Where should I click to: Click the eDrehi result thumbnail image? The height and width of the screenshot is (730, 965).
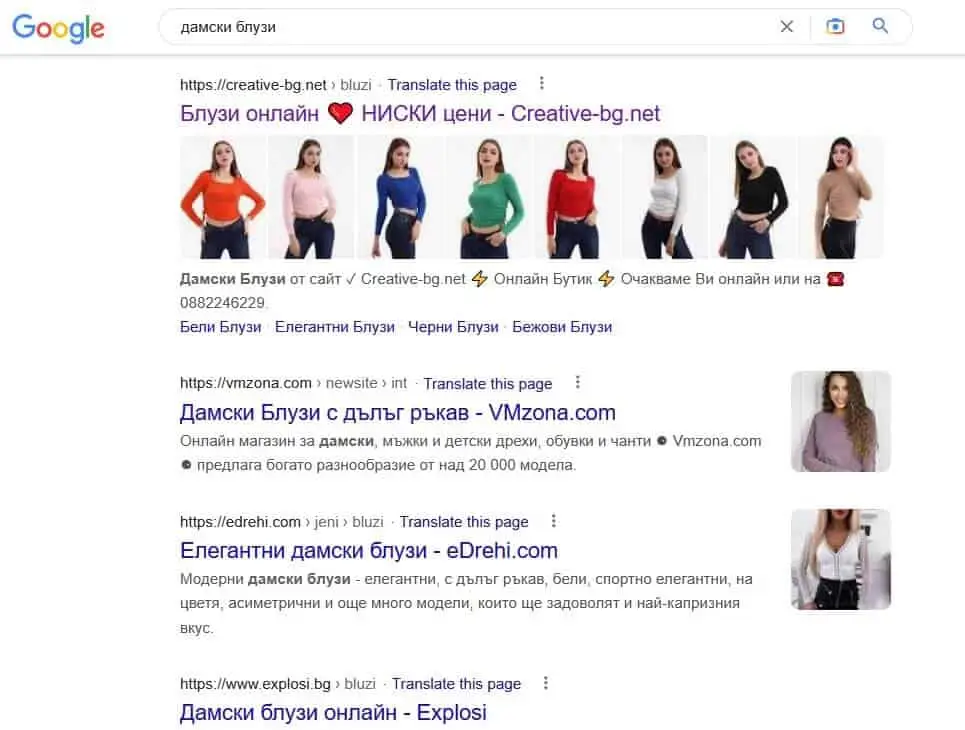click(841, 560)
